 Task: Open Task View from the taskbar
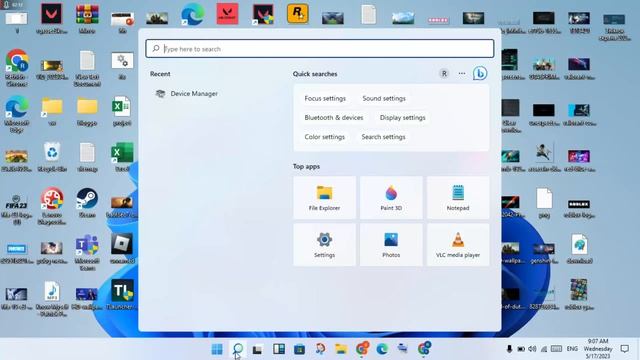coord(258,349)
